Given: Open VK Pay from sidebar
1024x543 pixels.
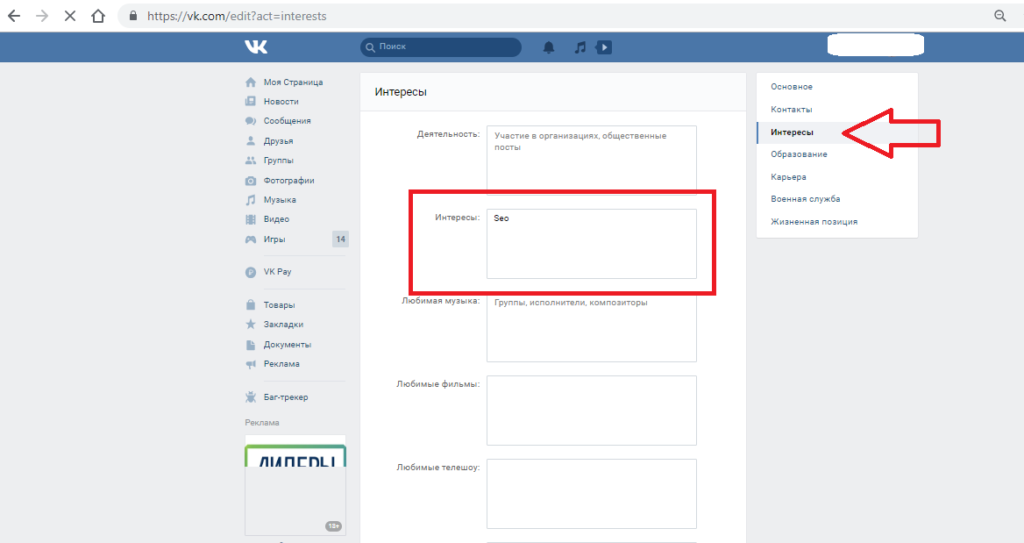Looking at the screenshot, I should click(x=277, y=272).
